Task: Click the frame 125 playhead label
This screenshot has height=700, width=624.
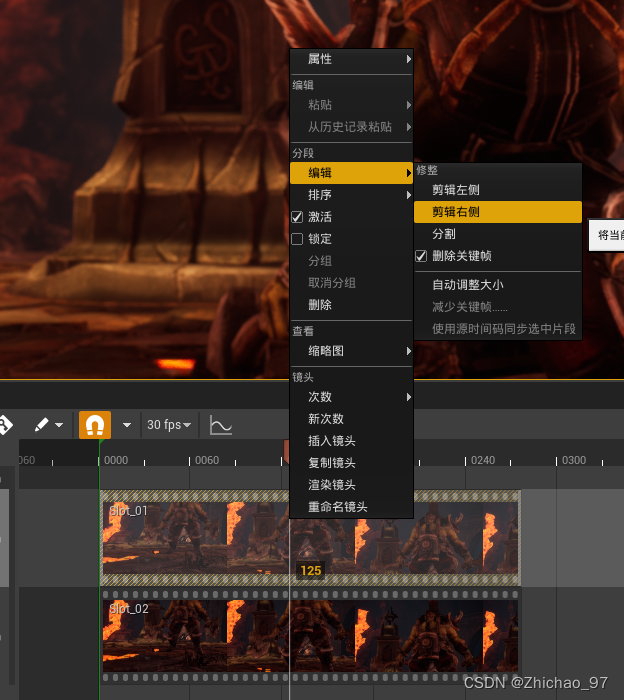Action: tap(311, 571)
